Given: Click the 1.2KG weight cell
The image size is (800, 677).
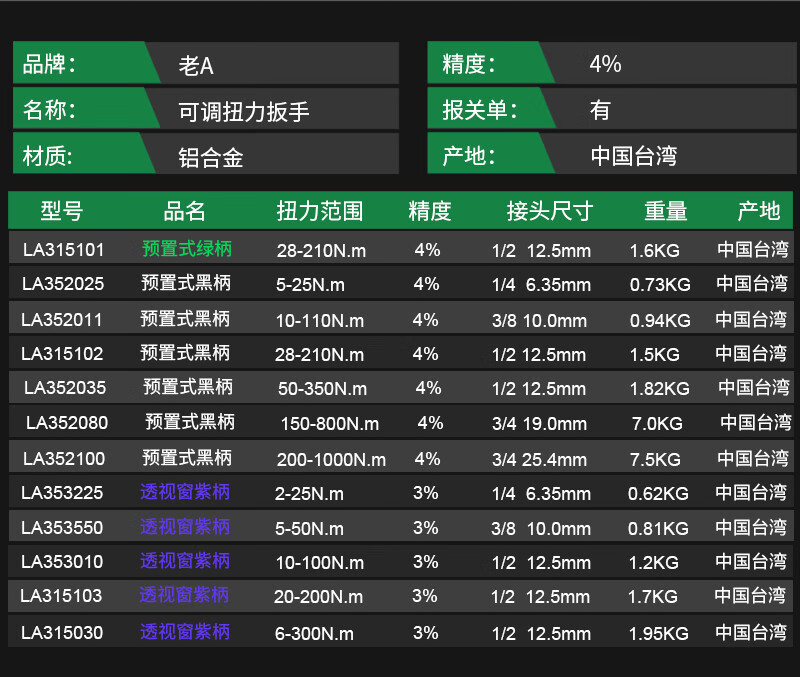Looking at the screenshot, I should click(x=654, y=563).
